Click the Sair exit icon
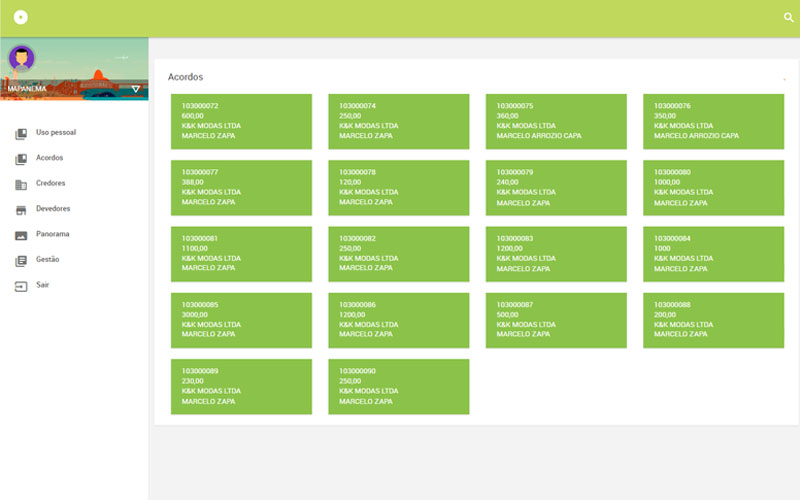The width and height of the screenshot is (800, 500). coord(21,286)
